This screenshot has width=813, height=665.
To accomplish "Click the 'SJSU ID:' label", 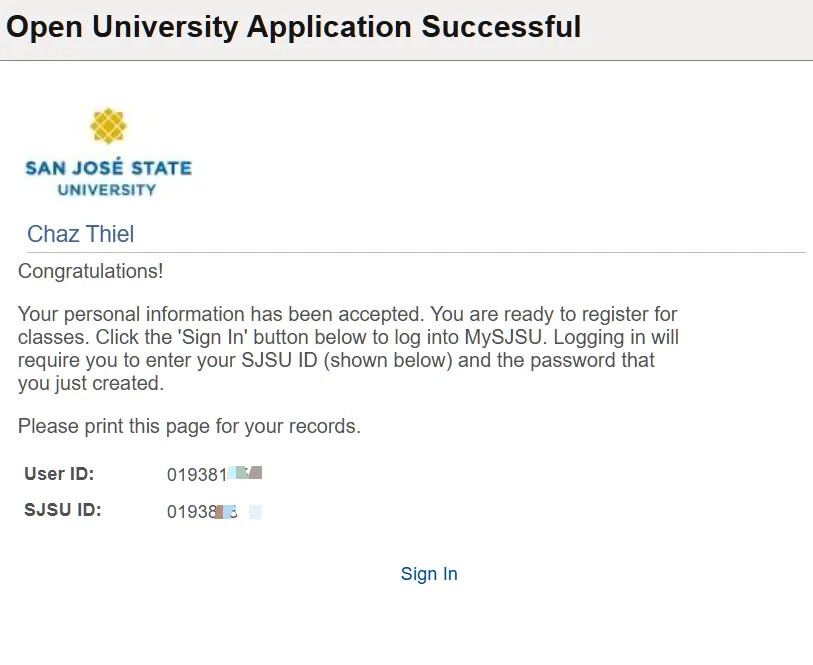I will pyautogui.click(x=63, y=510).
